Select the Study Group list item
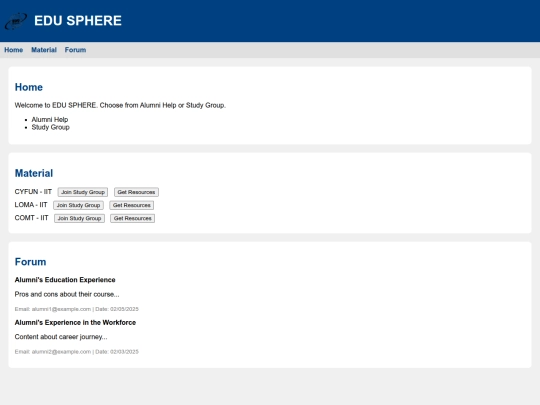540x405 pixels. point(51,127)
